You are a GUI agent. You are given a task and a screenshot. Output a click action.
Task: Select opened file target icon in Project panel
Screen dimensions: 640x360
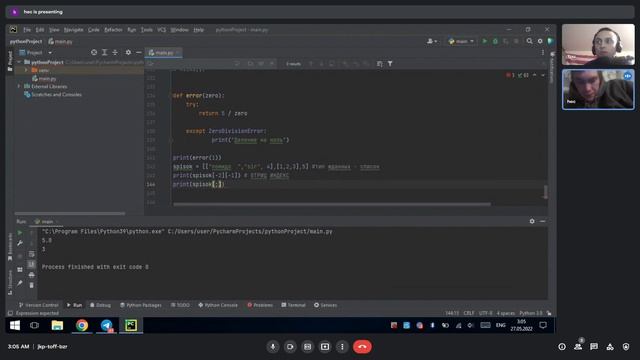(x=94, y=53)
